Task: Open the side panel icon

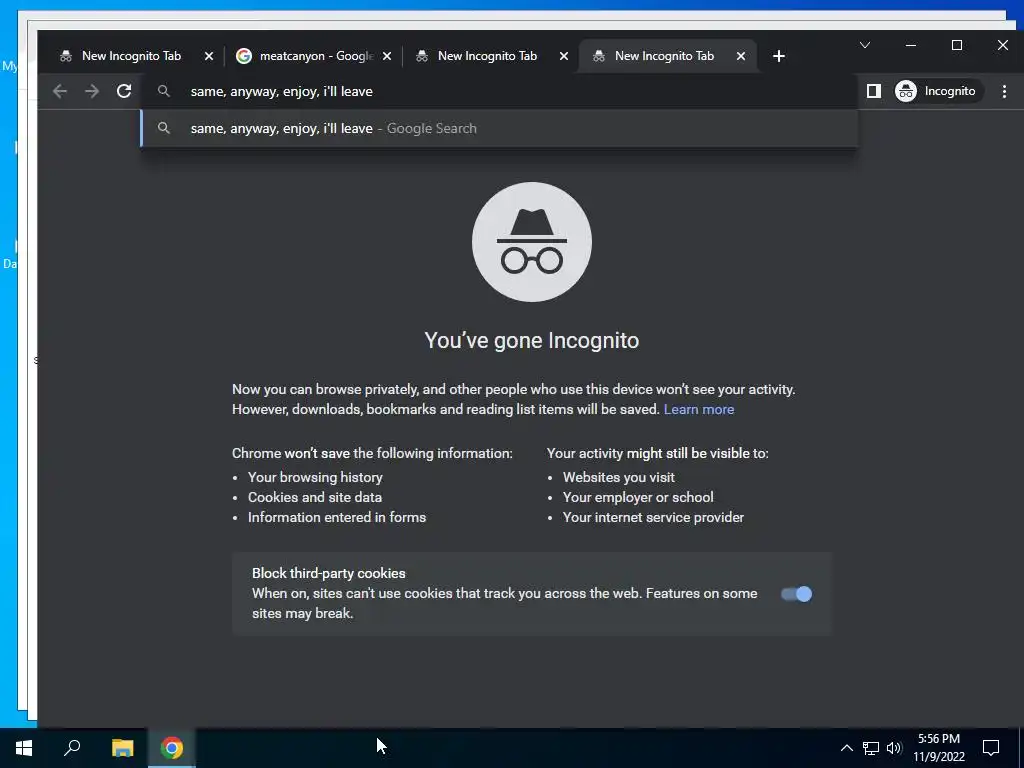Action: click(873, 91)
